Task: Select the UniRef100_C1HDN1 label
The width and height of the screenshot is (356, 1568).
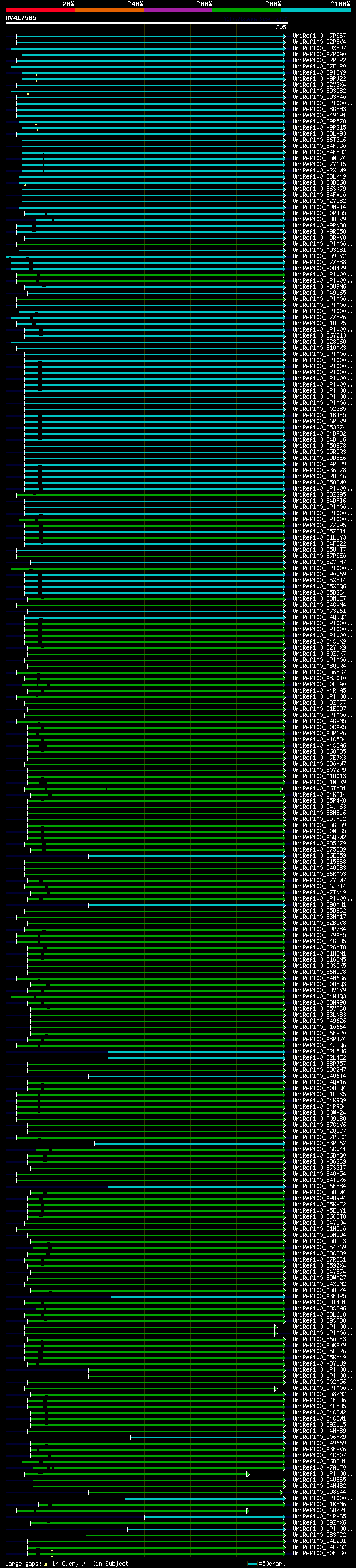Action: 319,954
